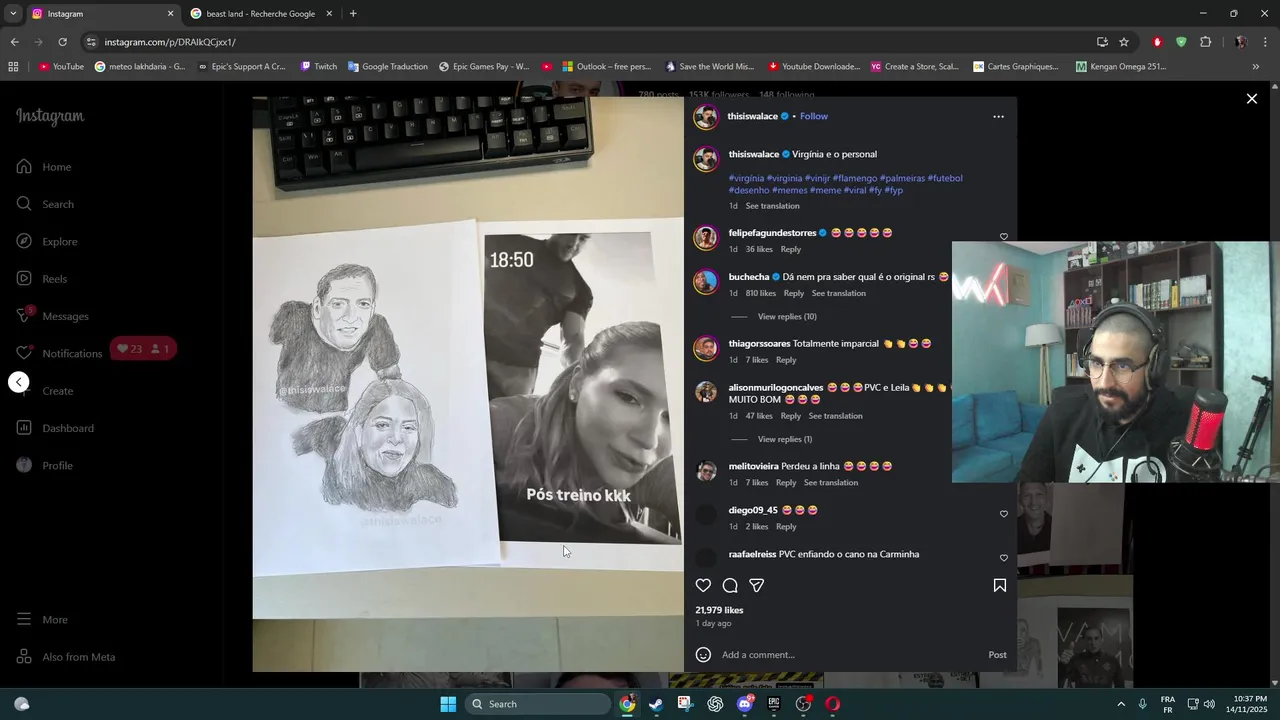Open the #vinijr hashtag
The width and height of the screenshot is (1280, 720).
(817, 178)
